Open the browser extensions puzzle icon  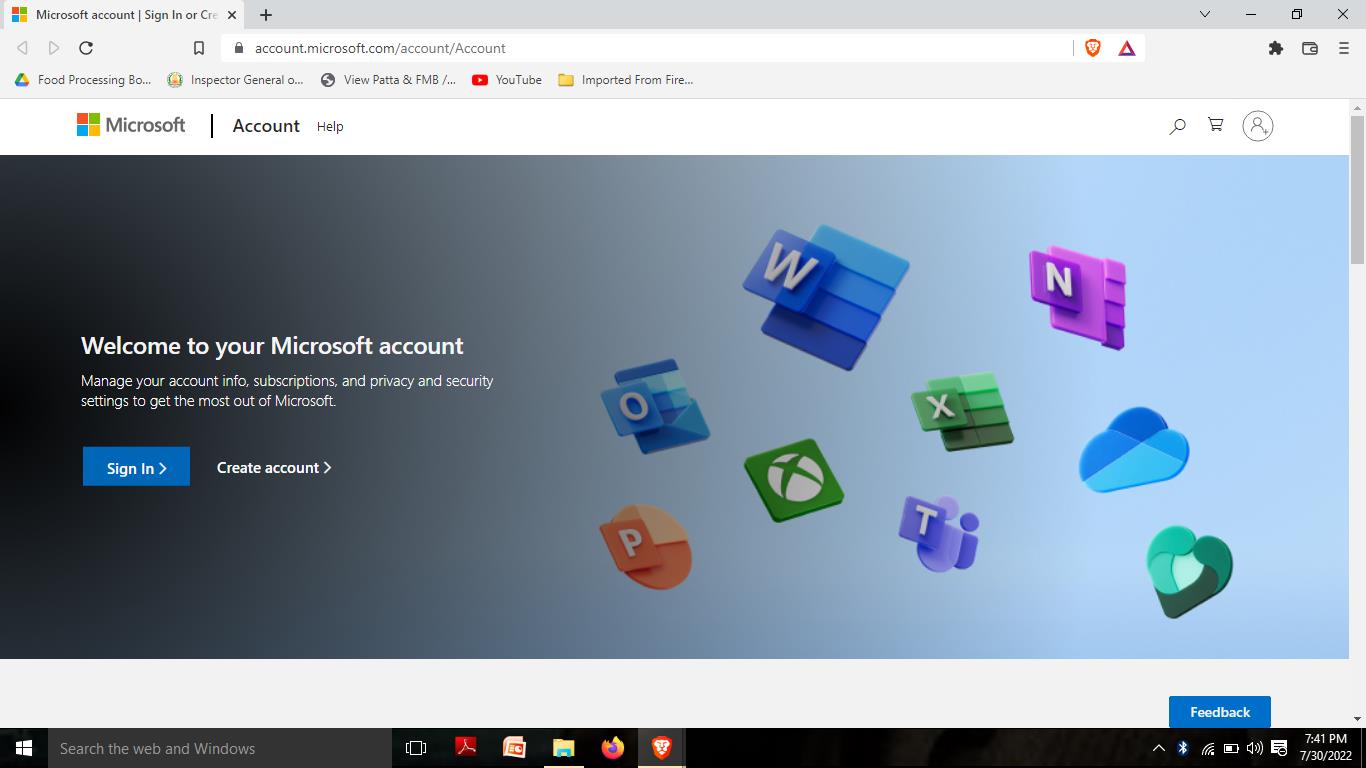click(x=1276, y=48)
